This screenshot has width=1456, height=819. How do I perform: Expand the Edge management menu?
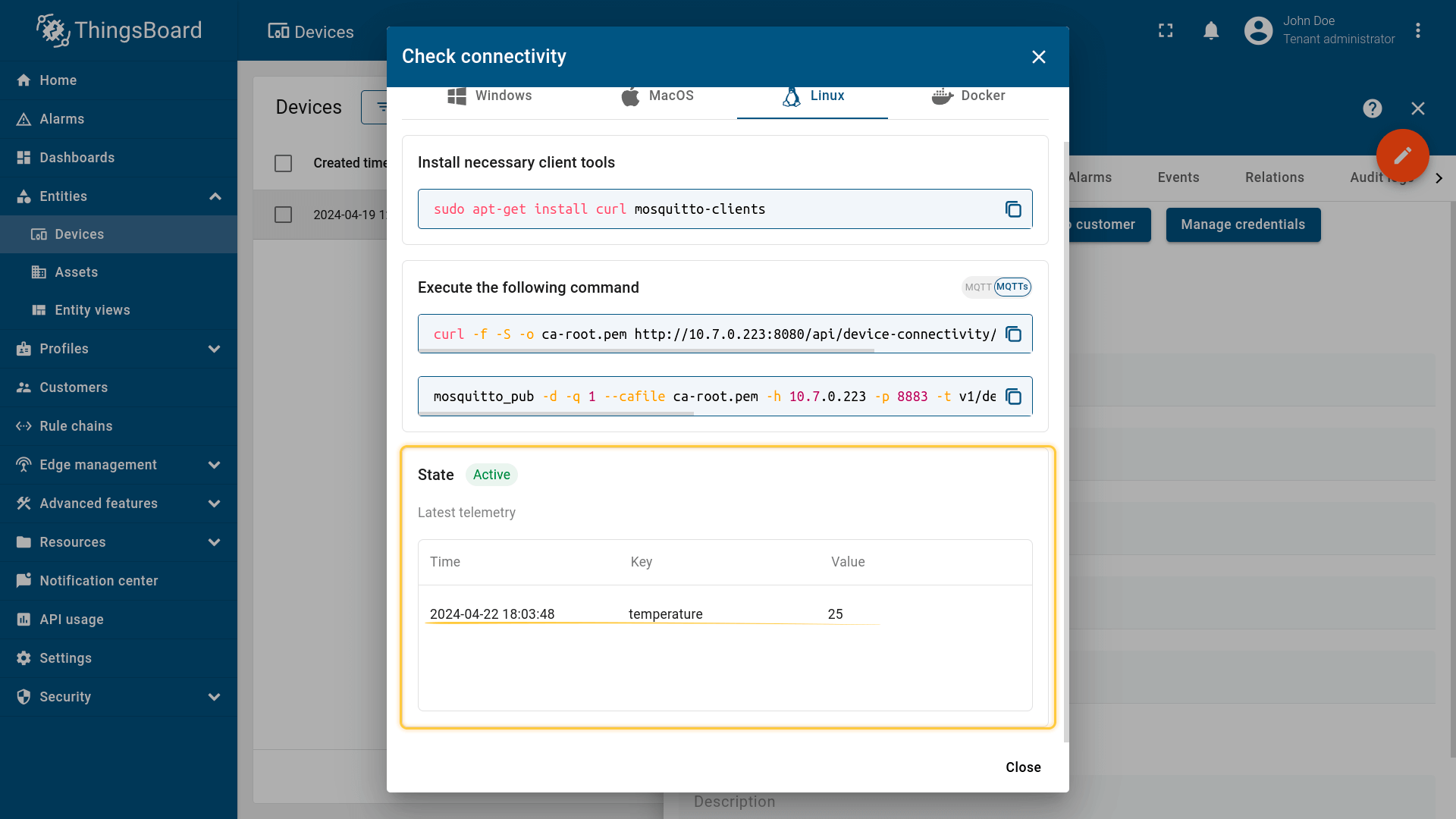coord(214,465)
